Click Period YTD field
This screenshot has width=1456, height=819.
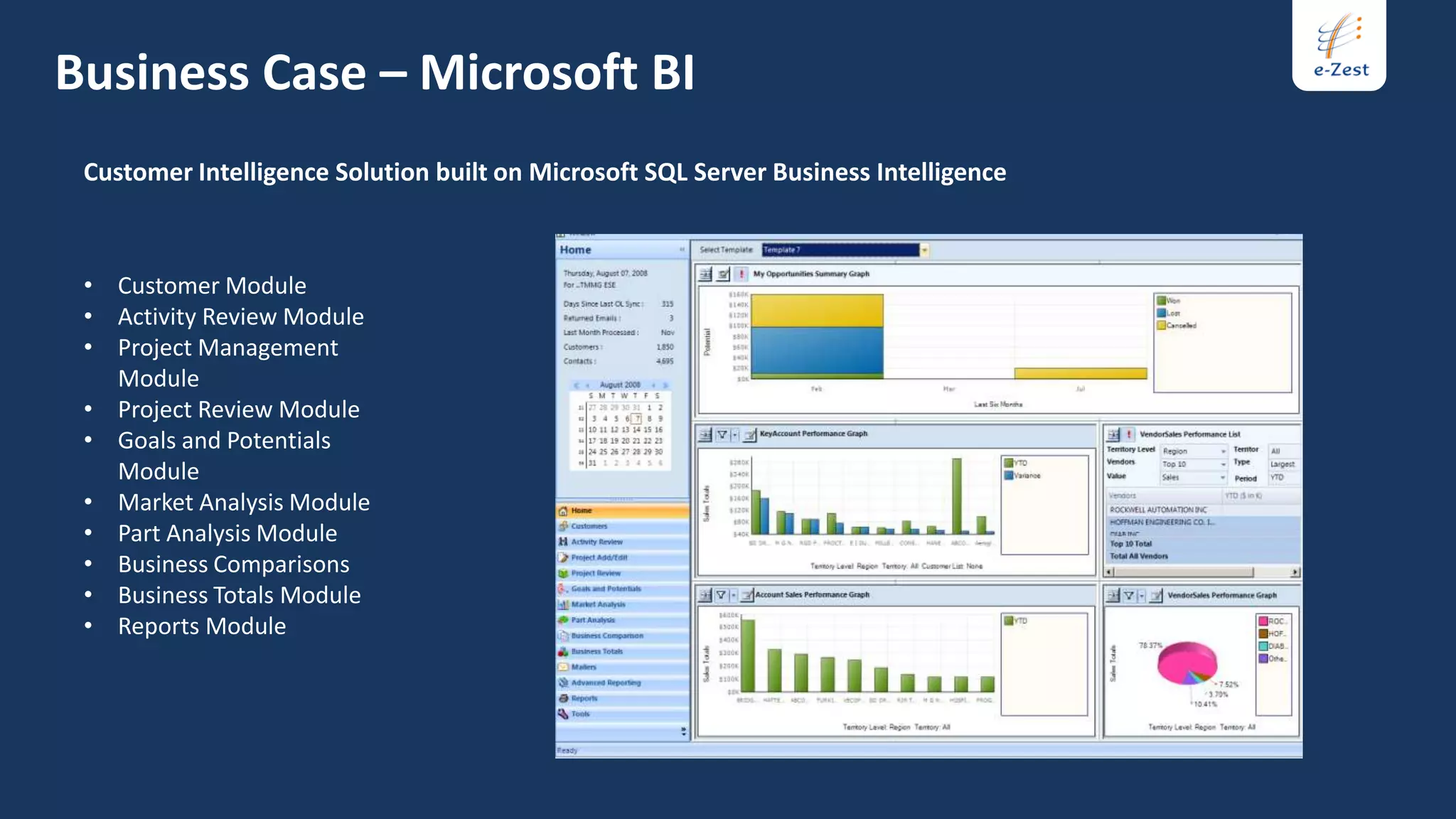point(1284,478)
